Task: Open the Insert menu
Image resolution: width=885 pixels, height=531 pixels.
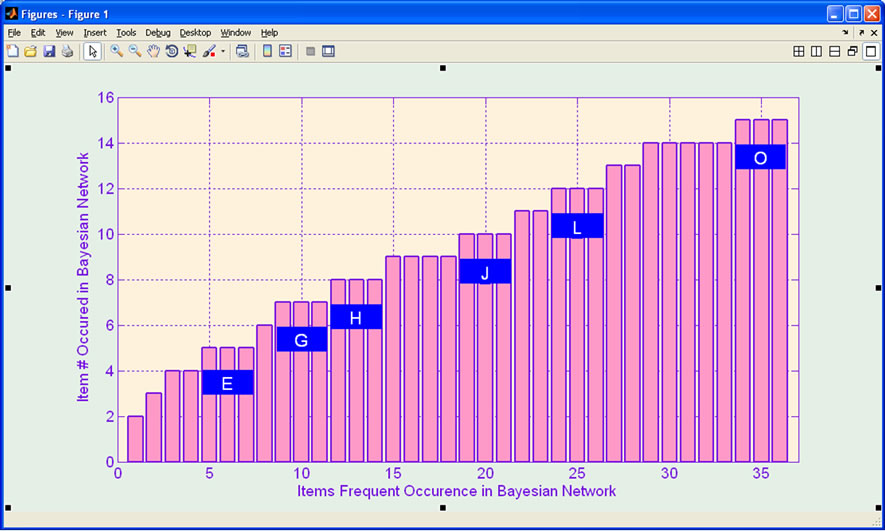Action: point(95,33)
